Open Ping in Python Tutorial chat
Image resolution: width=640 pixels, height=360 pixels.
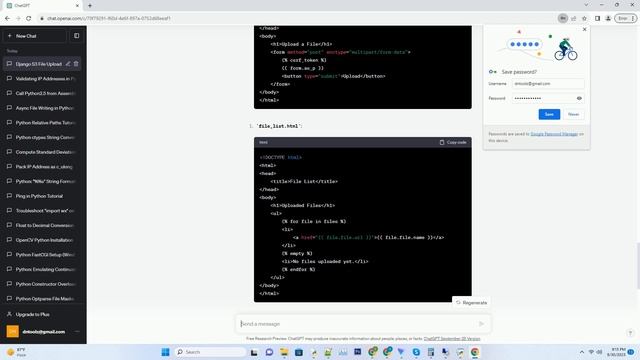pos(42,196)
